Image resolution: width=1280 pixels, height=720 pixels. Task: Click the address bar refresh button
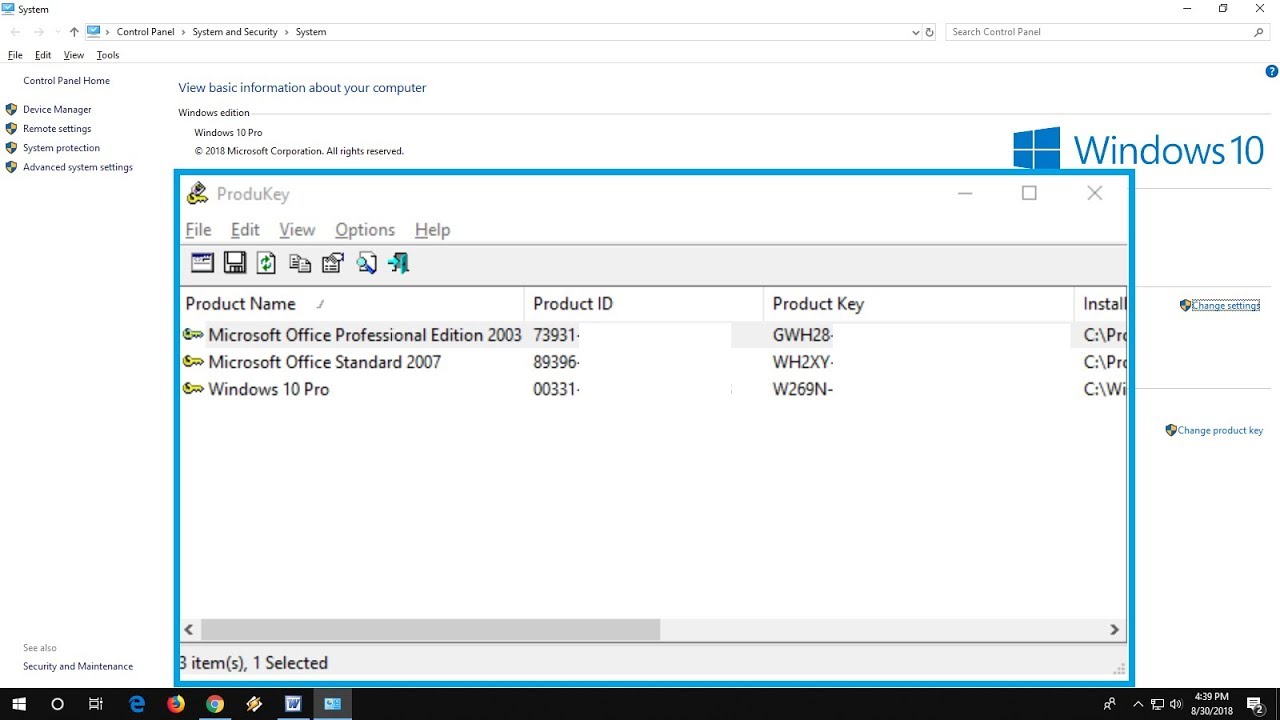[x=929, y=32]
